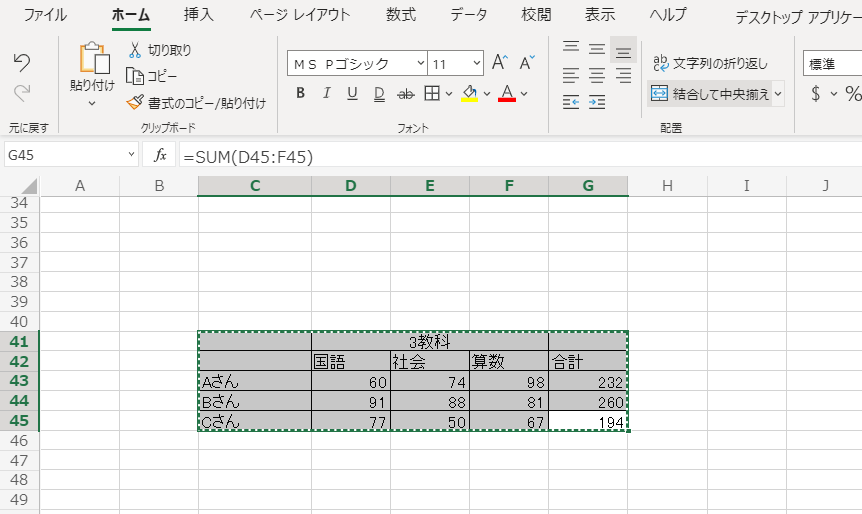This screenshot has width=862, height=514.
Task: Click the Merge and Center (結合して中央揃え) button
Action: click(x=709, y=94)
